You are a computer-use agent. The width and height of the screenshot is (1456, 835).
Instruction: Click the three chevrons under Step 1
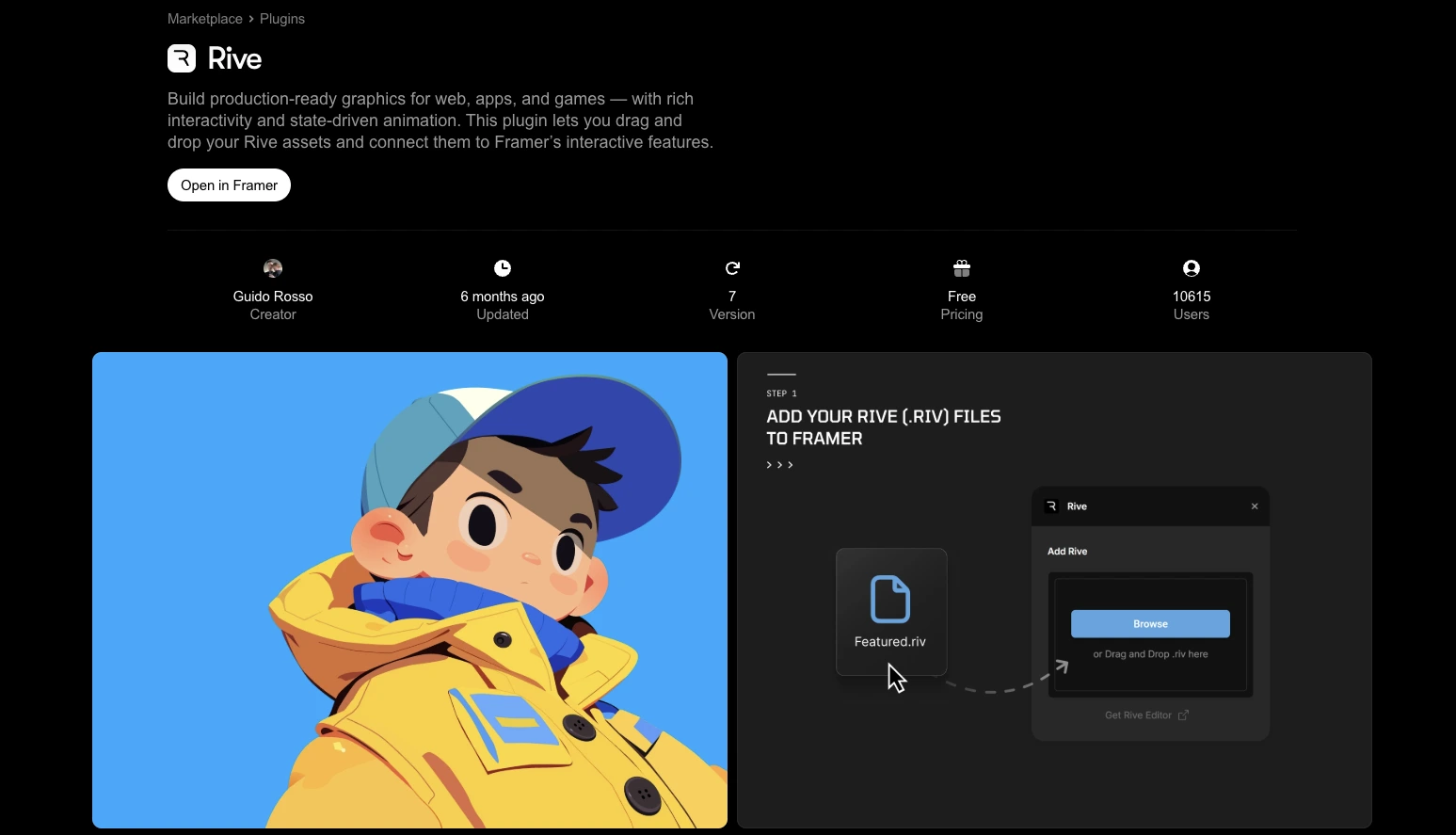point(779,464)
